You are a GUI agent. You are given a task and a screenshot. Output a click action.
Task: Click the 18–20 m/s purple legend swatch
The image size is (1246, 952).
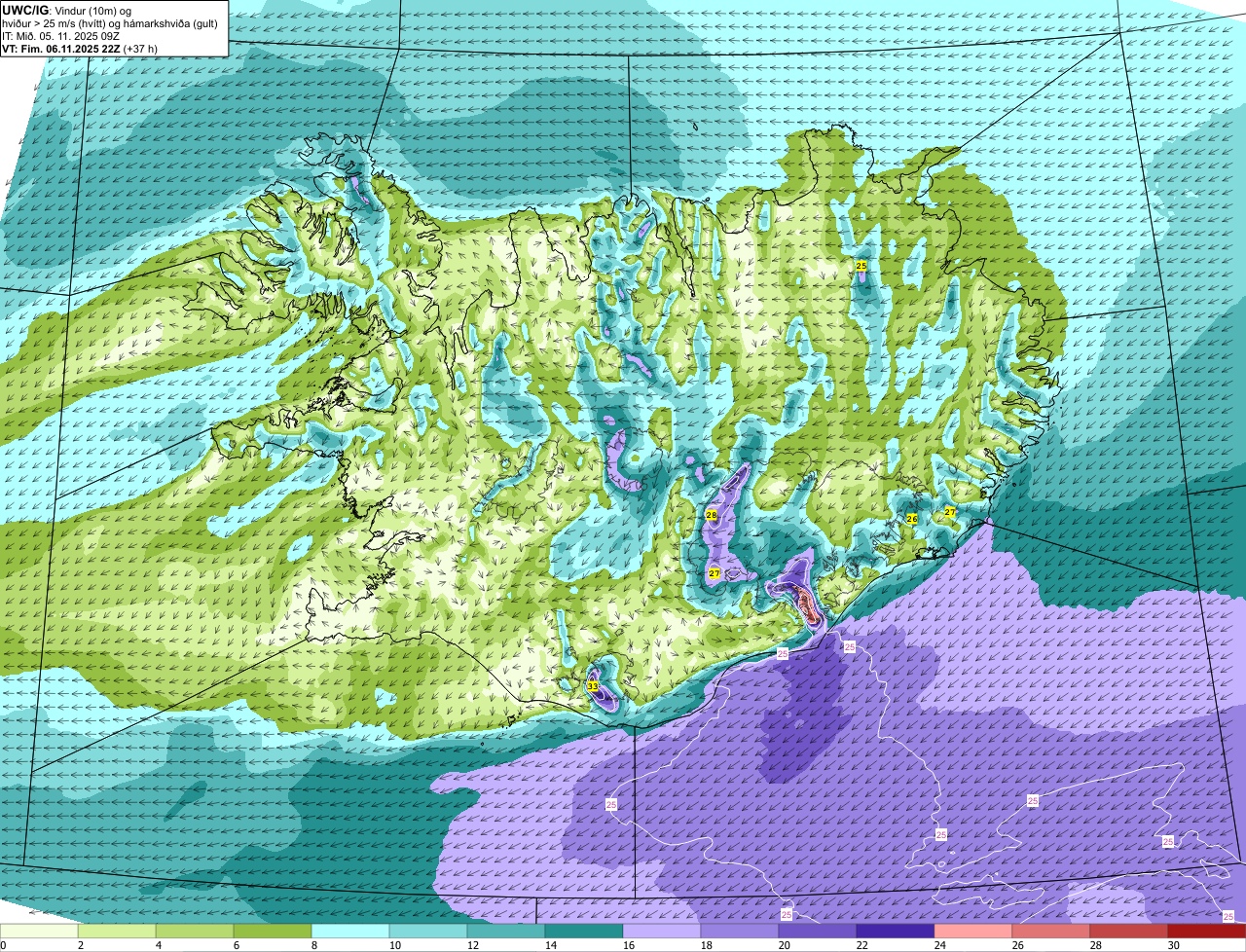coord(740,932)
